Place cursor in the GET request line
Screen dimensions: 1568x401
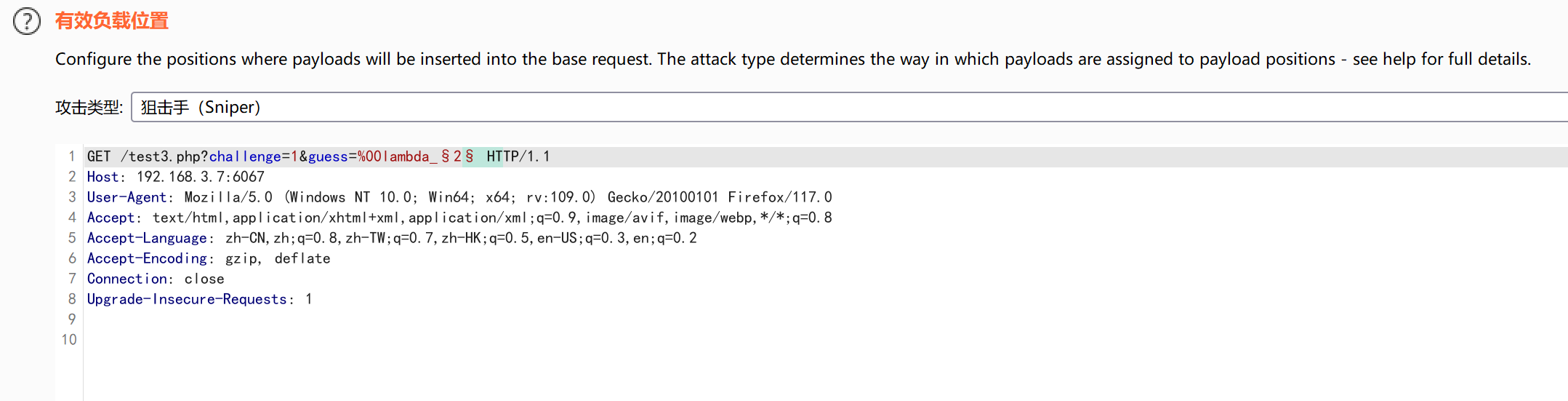(x=826, y=156)
